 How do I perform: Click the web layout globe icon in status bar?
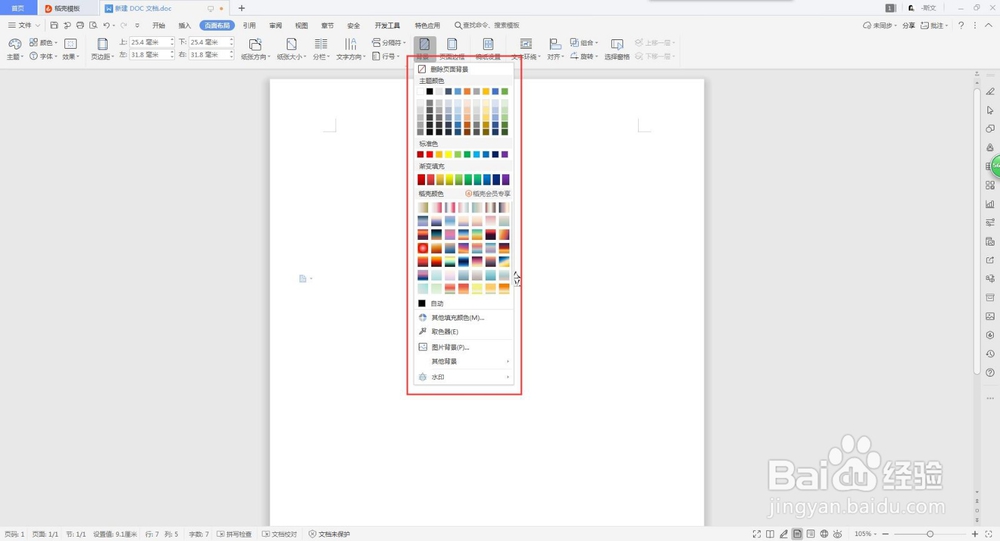coord(824,534)
